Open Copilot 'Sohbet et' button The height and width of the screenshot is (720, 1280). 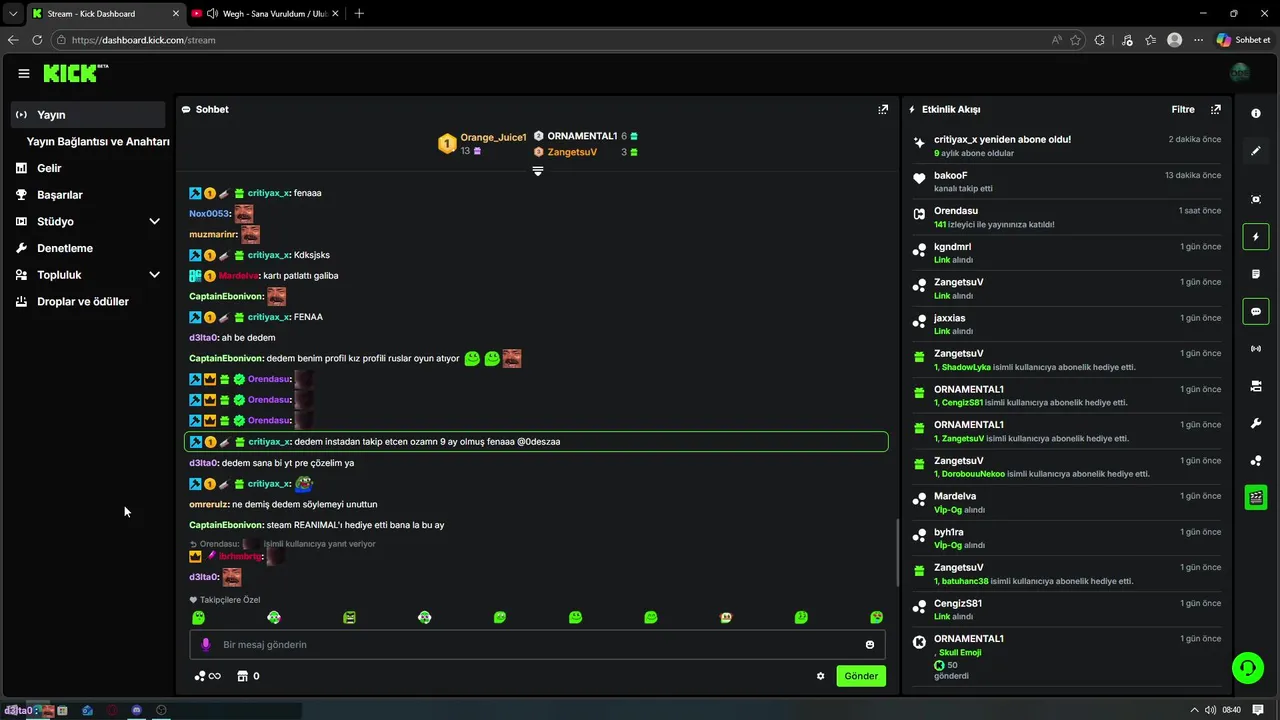(1244, 40)
